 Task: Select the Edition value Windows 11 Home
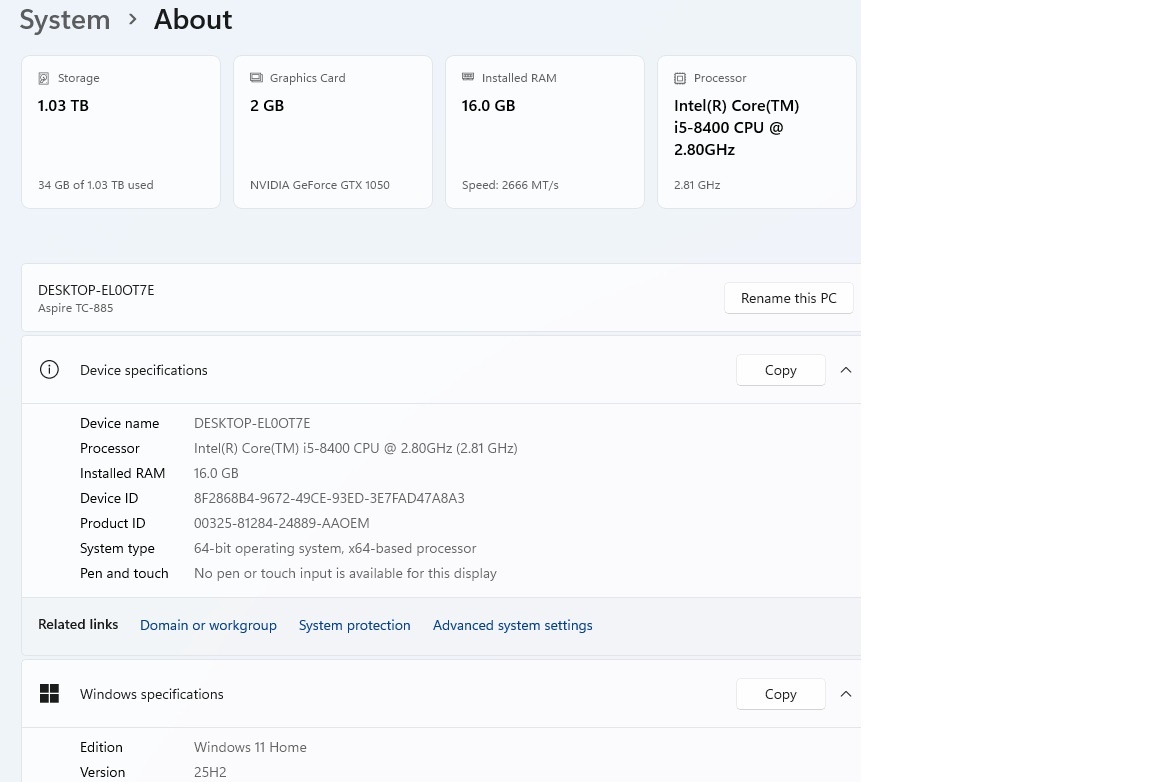251,747
